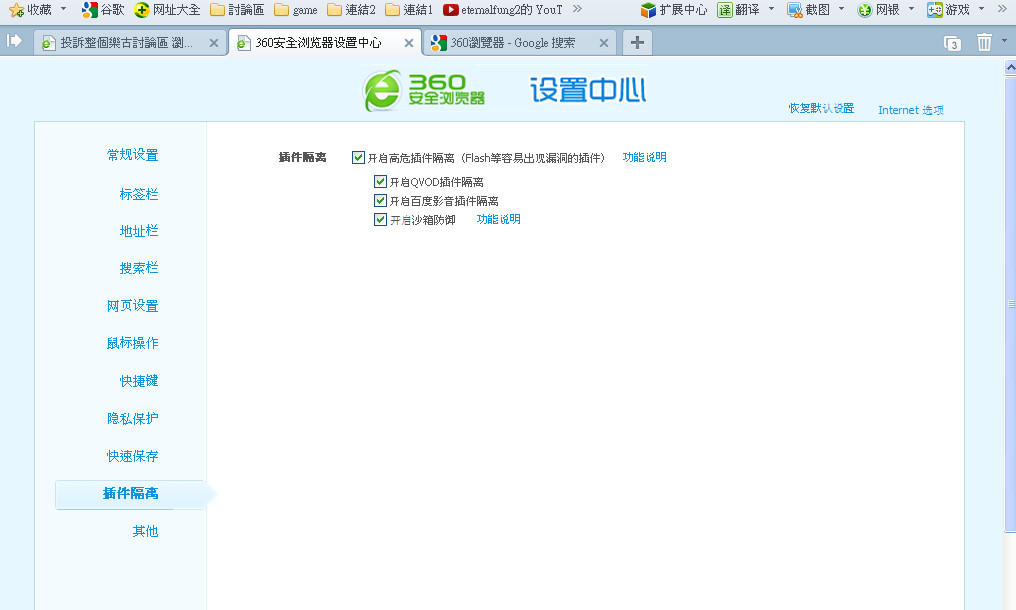The image size is (1016, 610).
Task: Click the 扩展中心 extension center icon
Action: pyautogui.click(x=649, y=10)
